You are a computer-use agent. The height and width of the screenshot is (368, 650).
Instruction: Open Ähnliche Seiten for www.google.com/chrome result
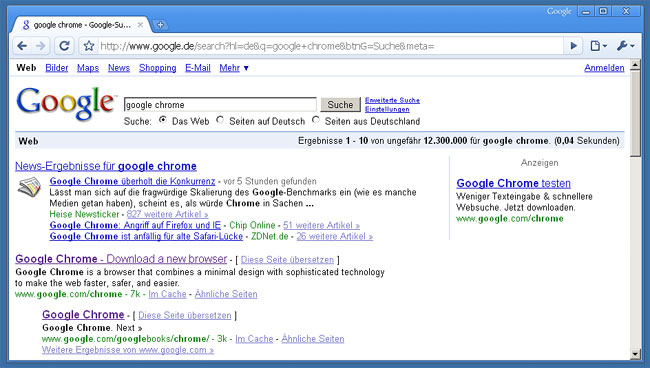pos(226,294)
